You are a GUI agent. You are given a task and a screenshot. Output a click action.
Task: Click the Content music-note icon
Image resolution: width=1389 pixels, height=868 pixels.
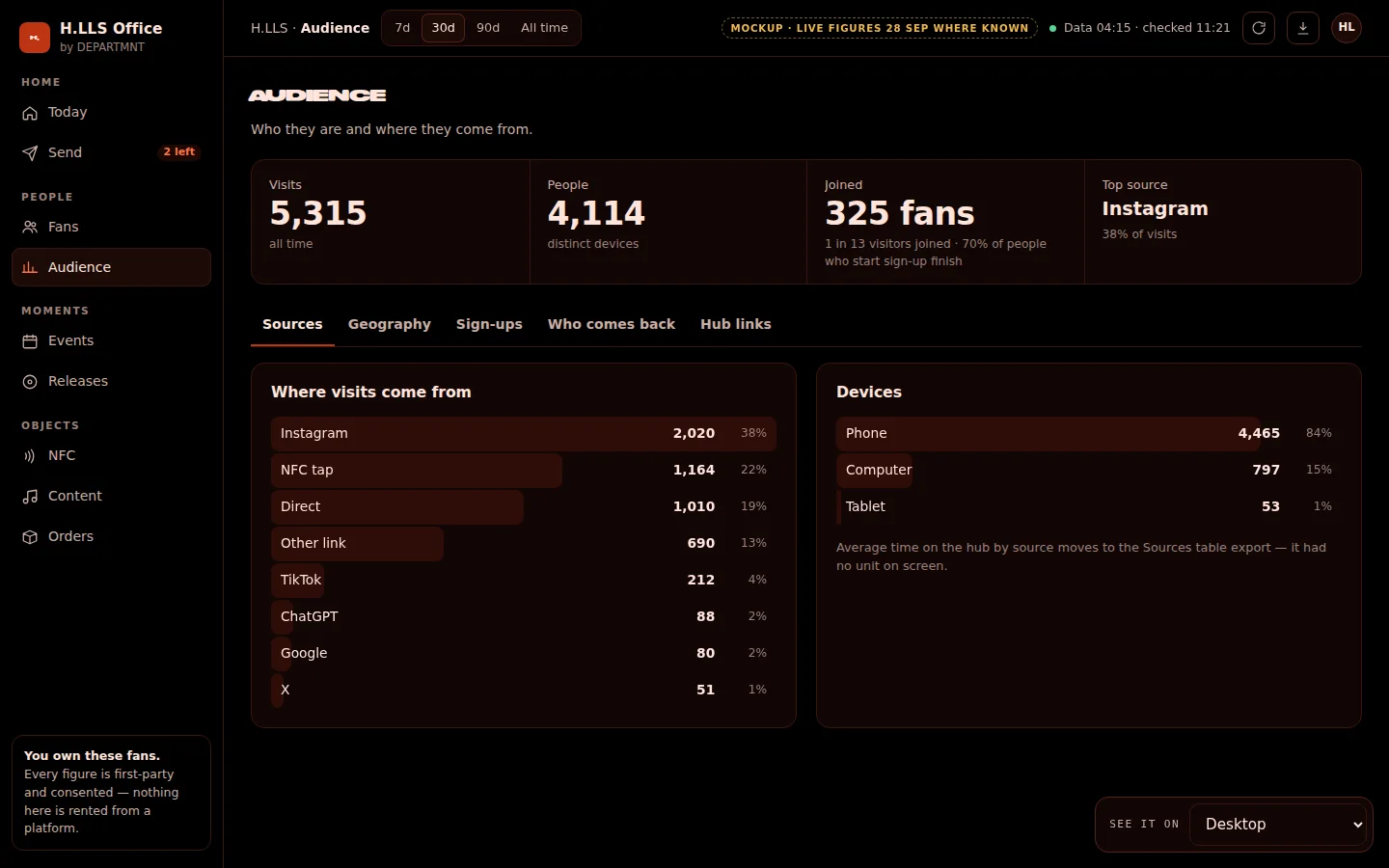[30, 497]
